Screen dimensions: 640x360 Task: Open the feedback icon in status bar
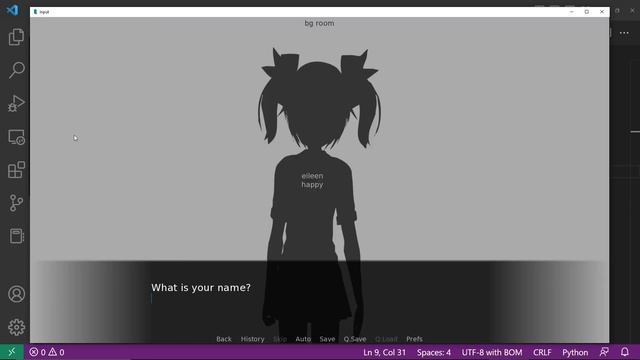[604, 352]
